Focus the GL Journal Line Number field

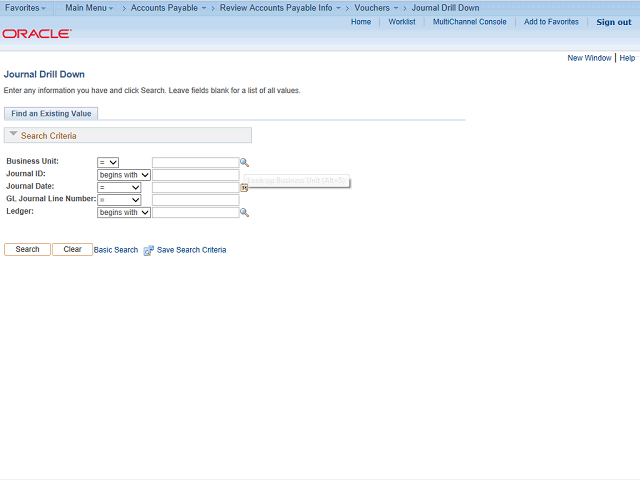click(196, 200)
